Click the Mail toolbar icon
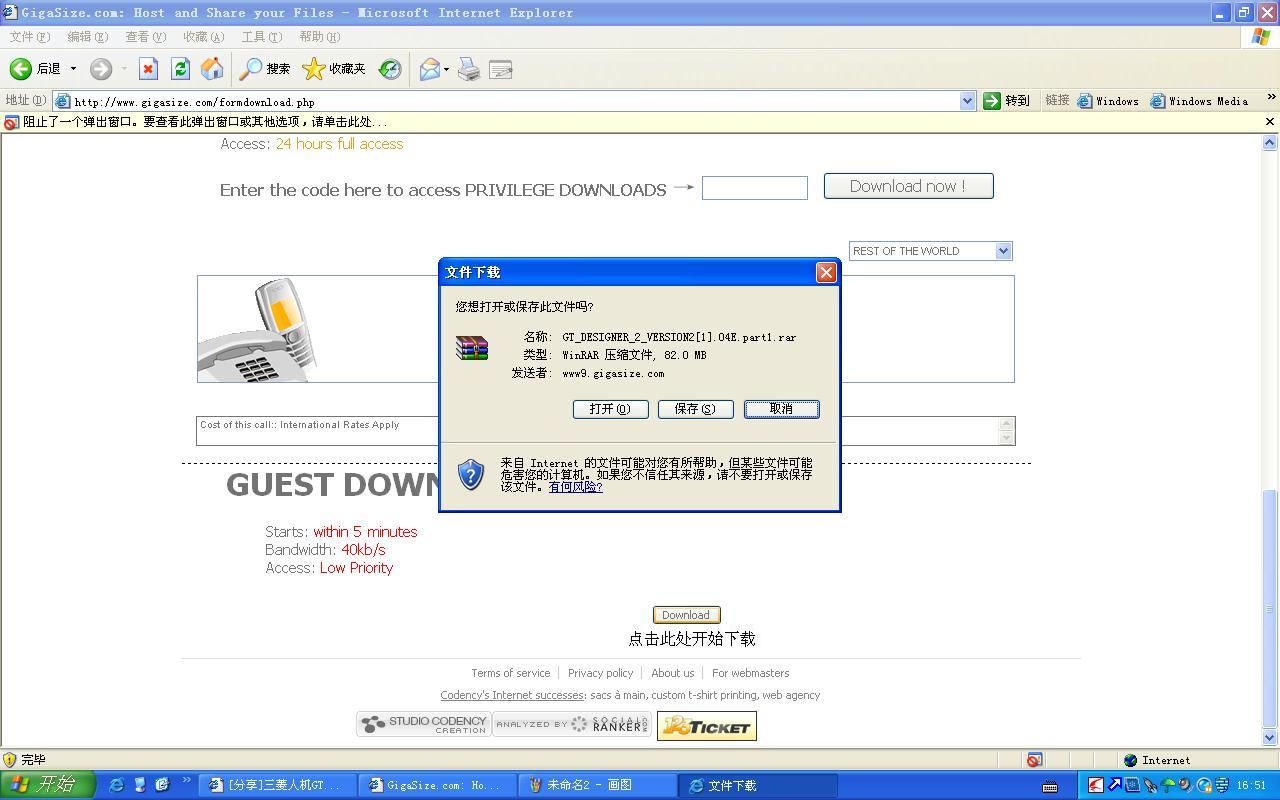Screen dimensions: 1280x800 pyautogui.click(x=430, y=69)
